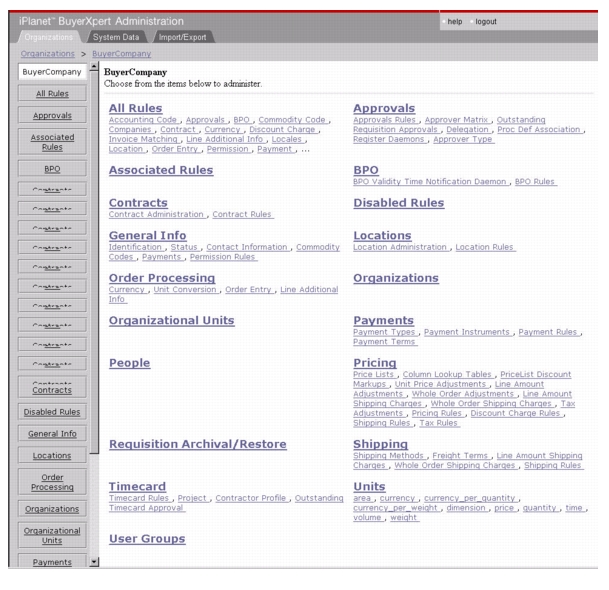Open the Shipping heading link
Image resolution: width=609 pixels, height=590 pixels.
(x=380, y=444)
